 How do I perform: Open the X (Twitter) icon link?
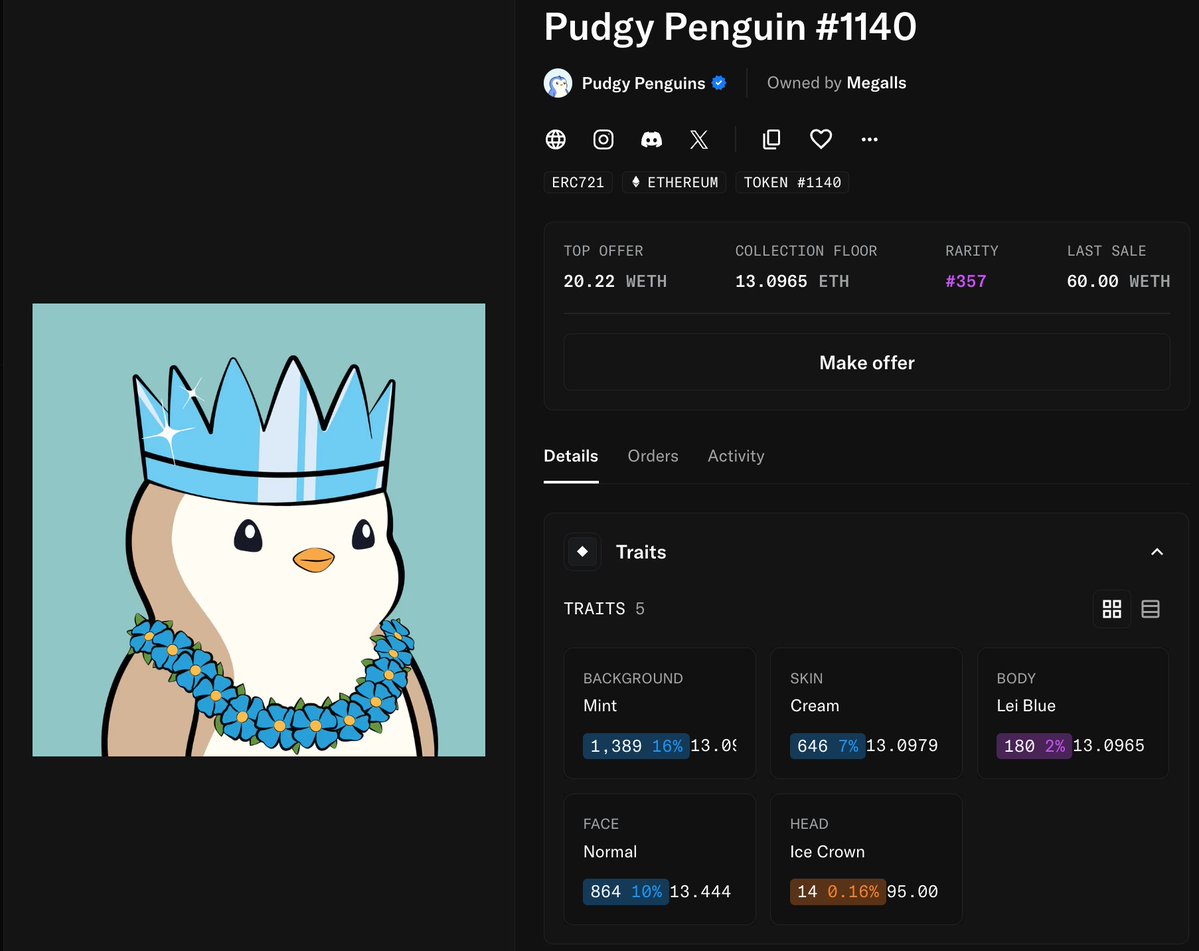[x=699, y=139]
